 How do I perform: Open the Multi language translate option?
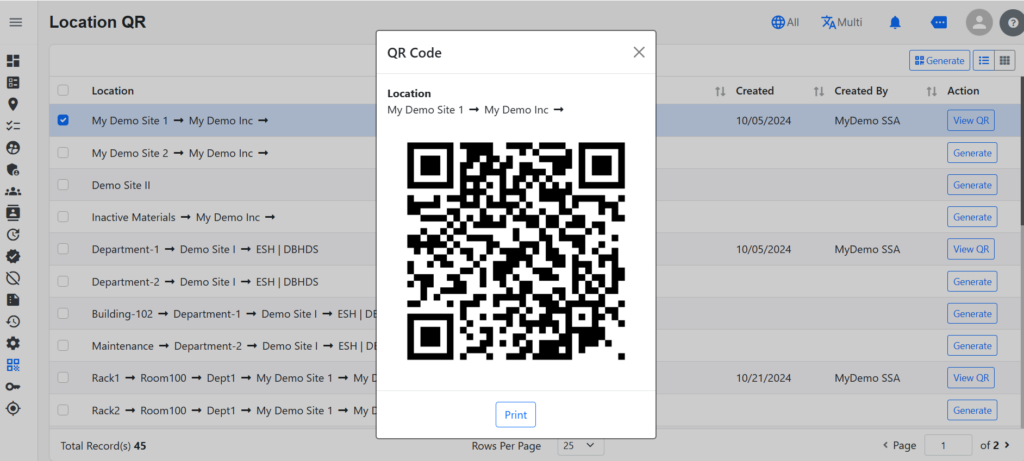[842, 22]
